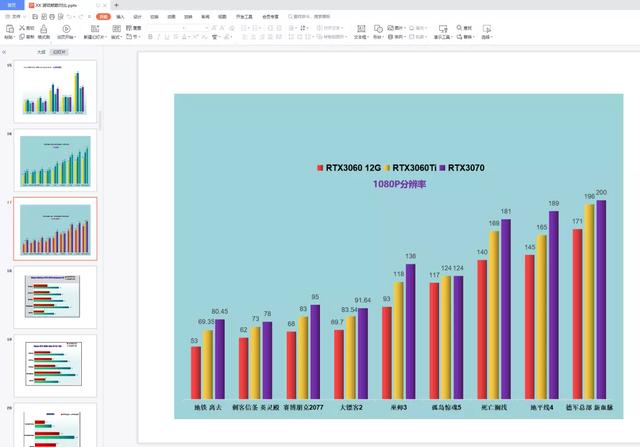Click the Cut scissors icon
This screenshot has height=447, width=640.
22,27
